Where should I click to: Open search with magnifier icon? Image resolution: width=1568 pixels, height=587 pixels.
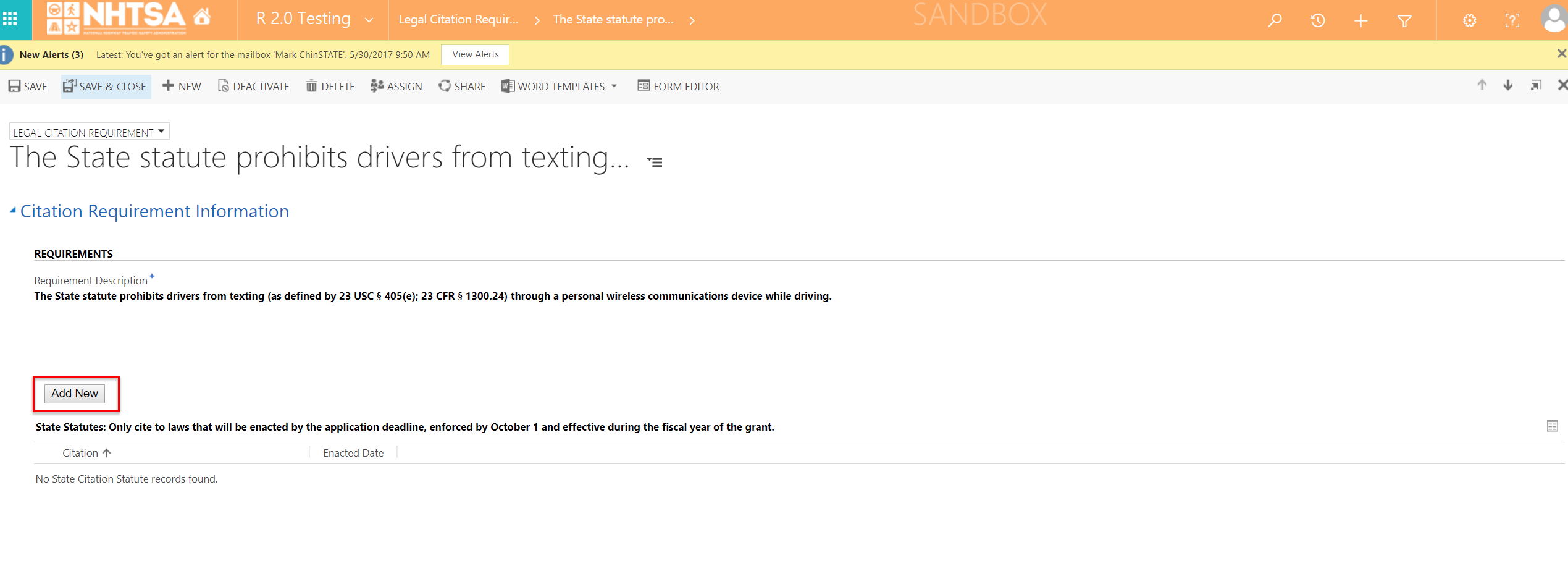(1275, 20)
